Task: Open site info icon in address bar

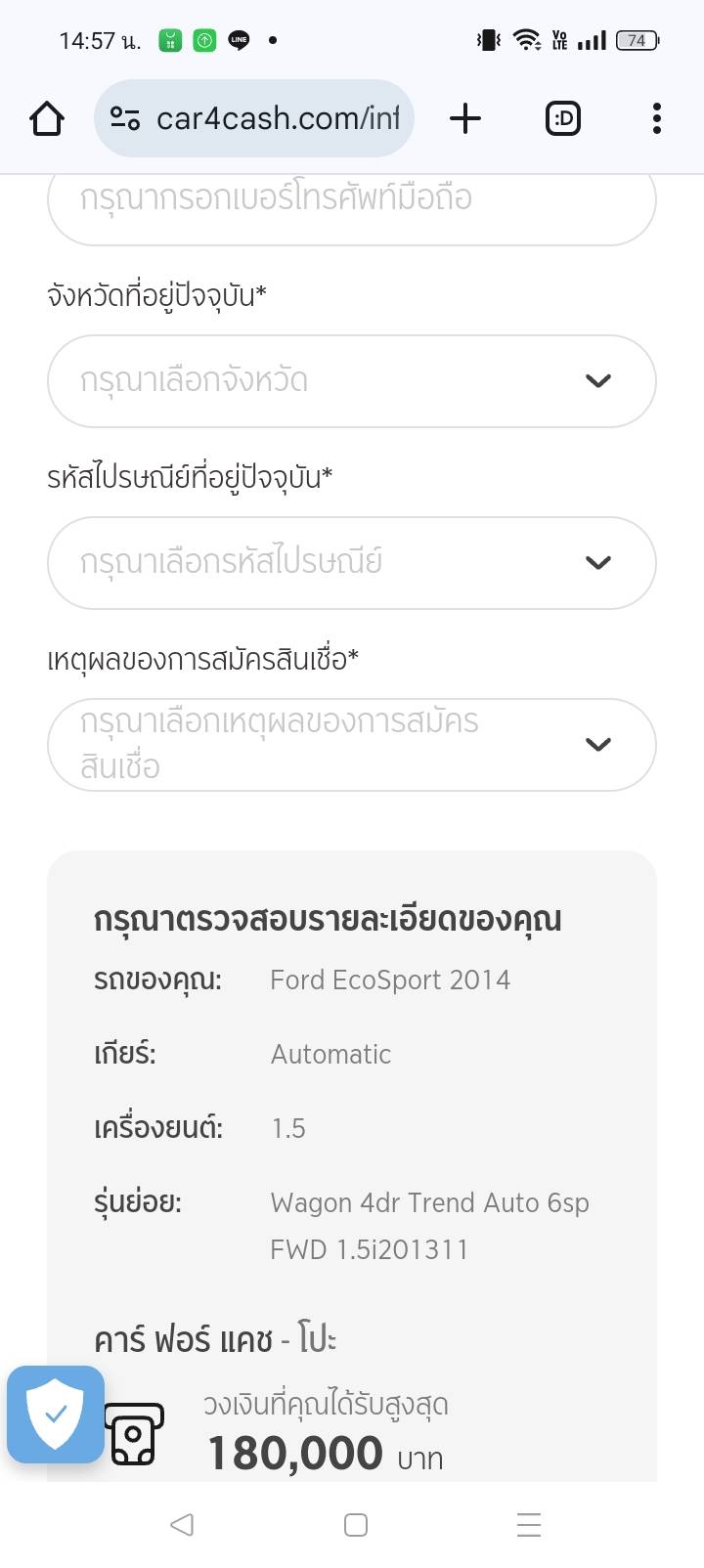Action: click(x=125, y=119)
